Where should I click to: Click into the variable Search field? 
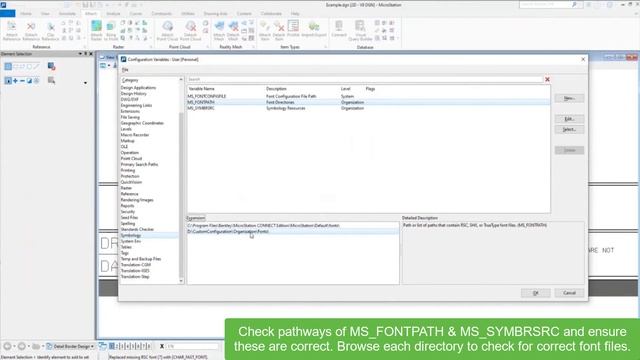(x=364, y=79)
